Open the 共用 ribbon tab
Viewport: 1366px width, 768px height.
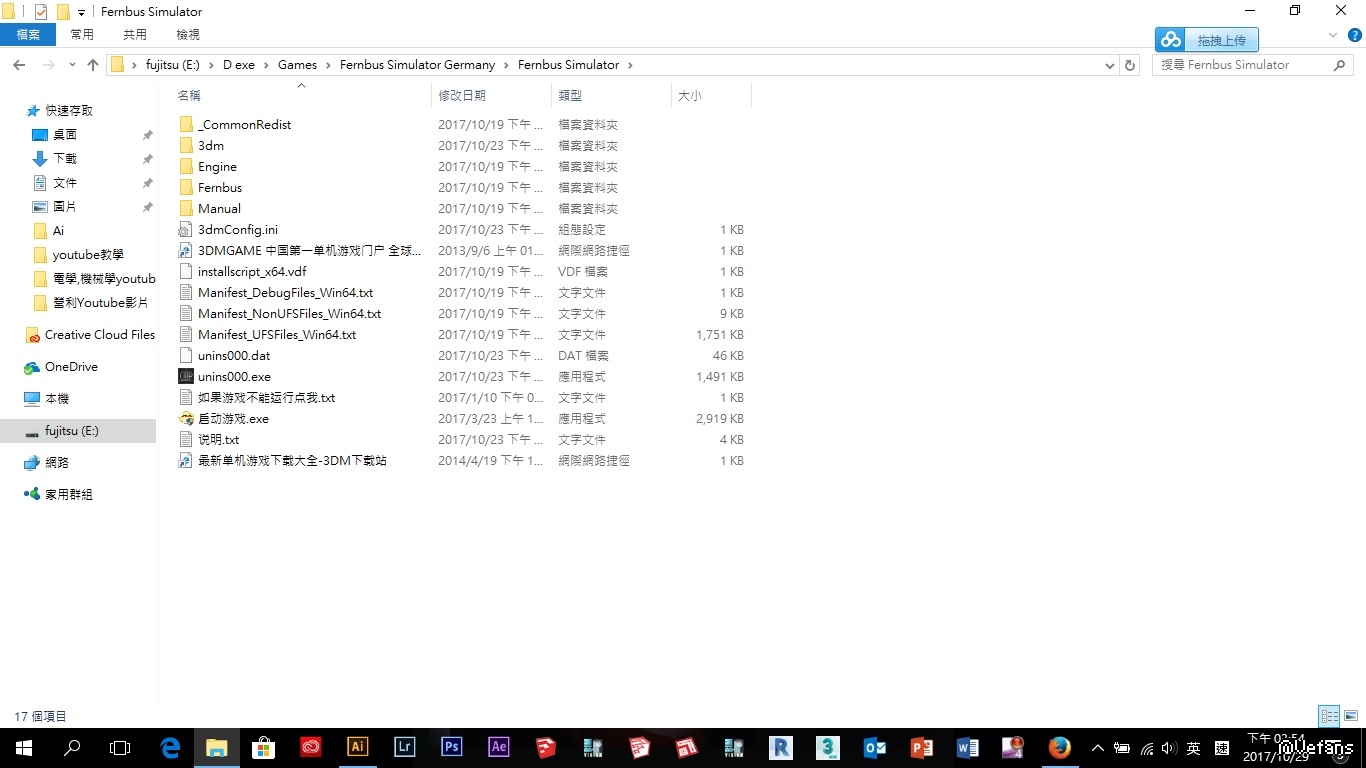tap(135, 35)
